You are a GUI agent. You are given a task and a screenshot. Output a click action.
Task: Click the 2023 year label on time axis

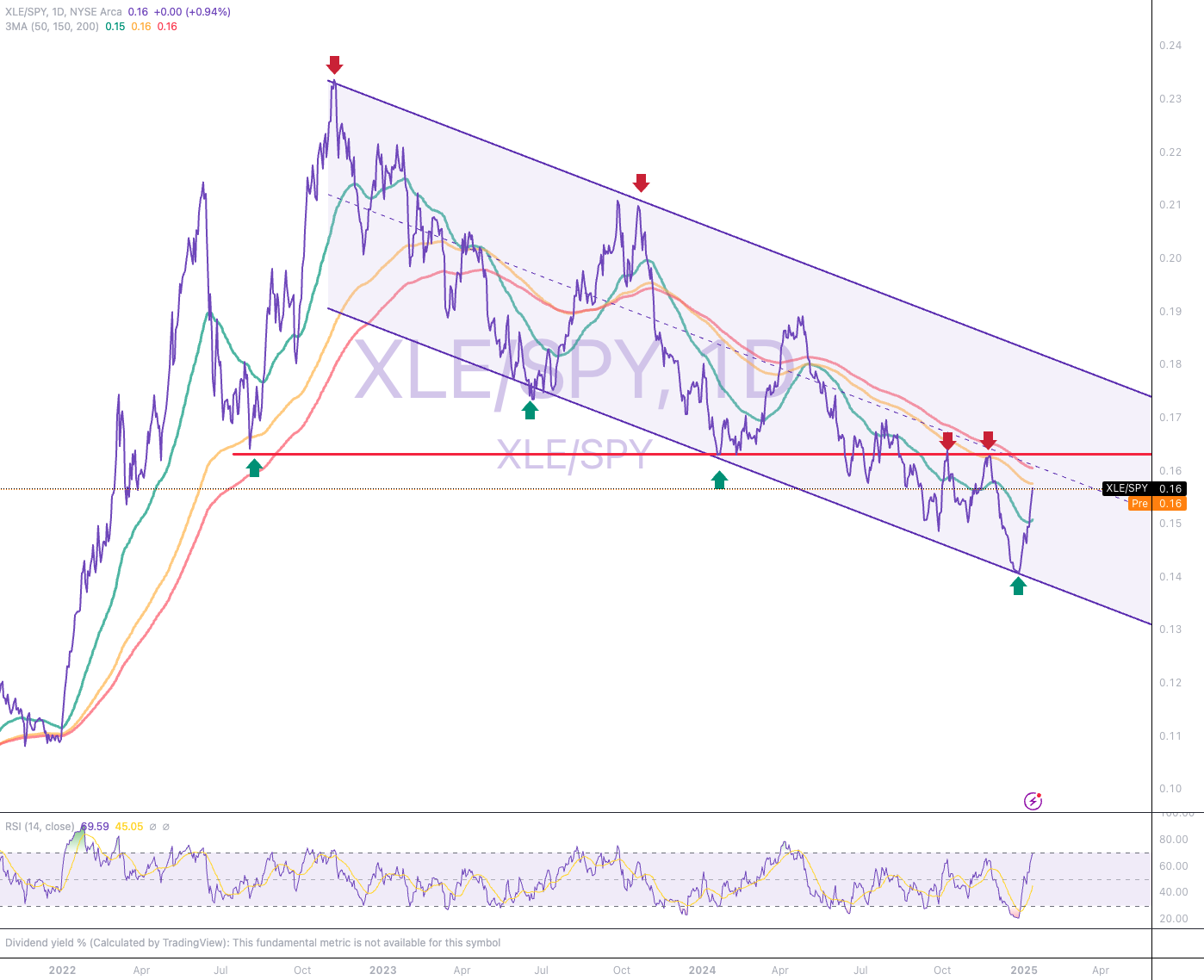(x=382, y=971)
